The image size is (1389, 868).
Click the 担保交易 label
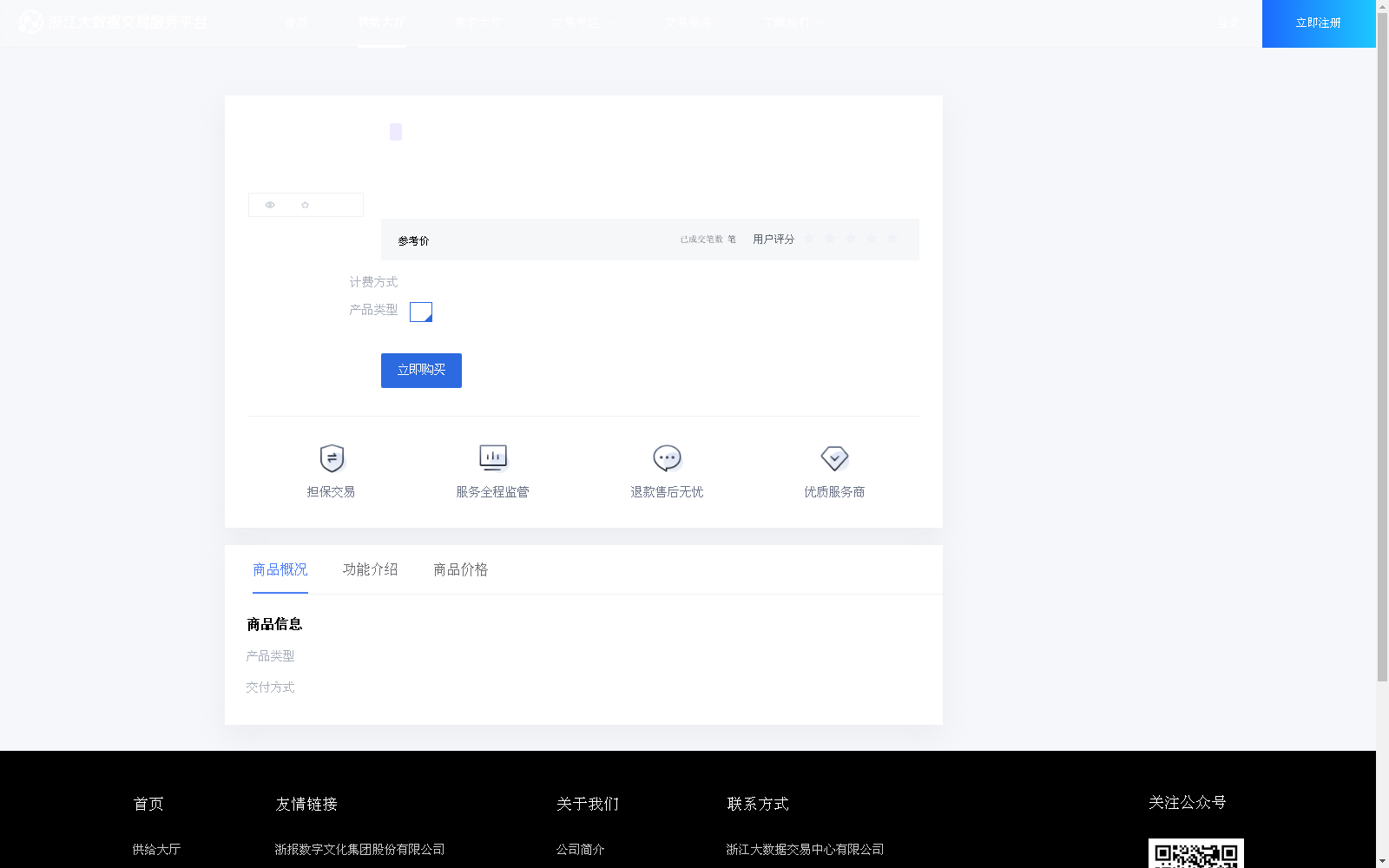point(331,491)
